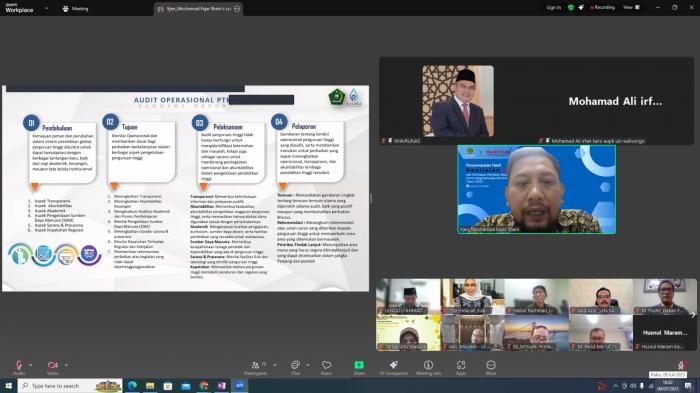Show previous page of gallery participants
The width and height of the screenshot is (700, 393).
[x=380, y=315]
